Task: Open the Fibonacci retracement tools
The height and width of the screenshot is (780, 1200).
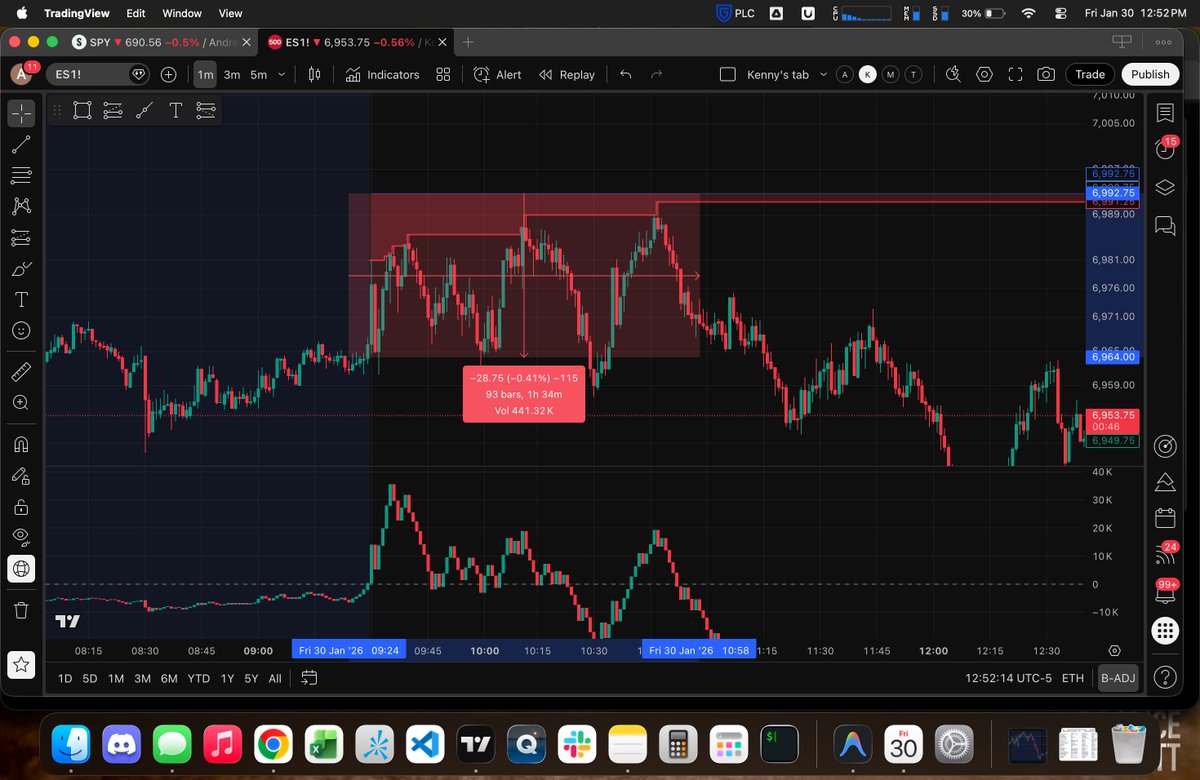Action: [21, 176]
